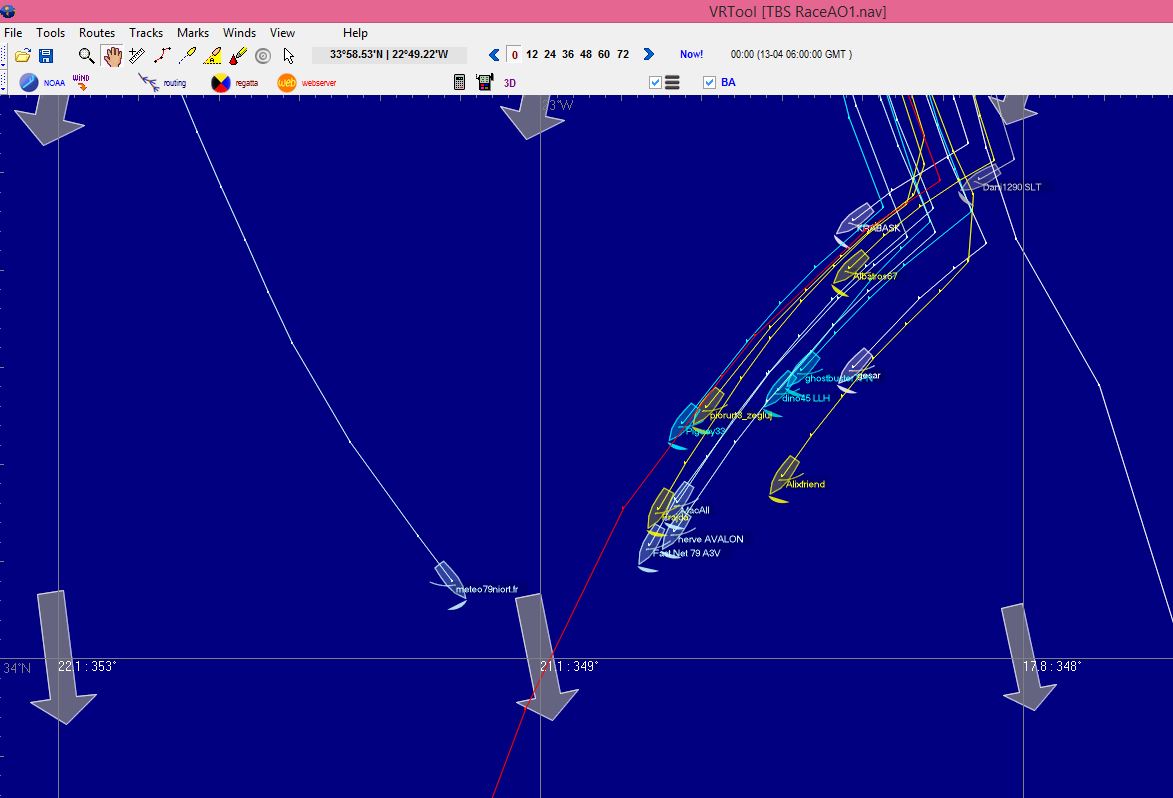1173x798 pixels.
Task: Open the calculator icon
Action: pos(459,82)
